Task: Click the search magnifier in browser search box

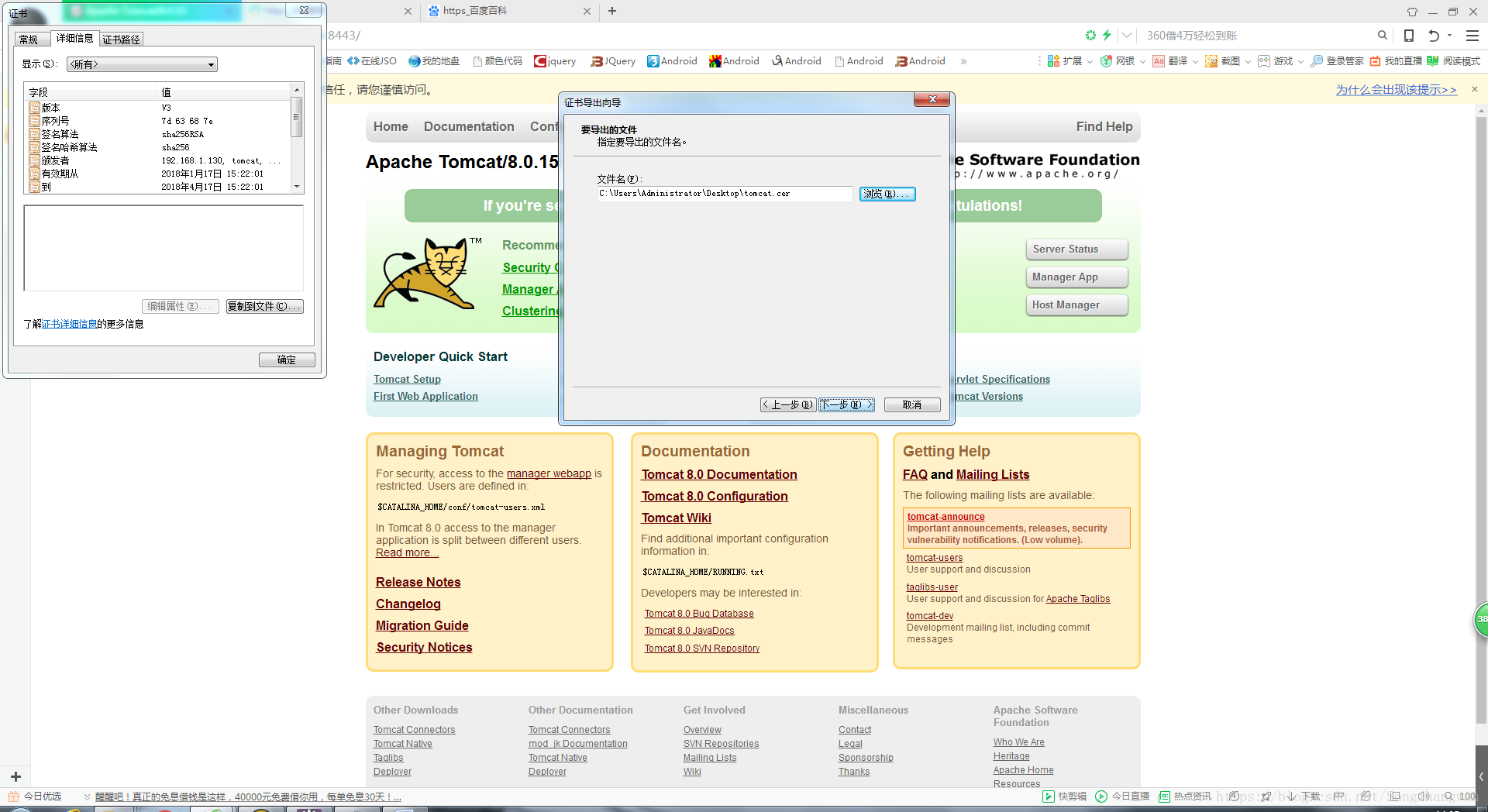Action: pos(1382,36)
